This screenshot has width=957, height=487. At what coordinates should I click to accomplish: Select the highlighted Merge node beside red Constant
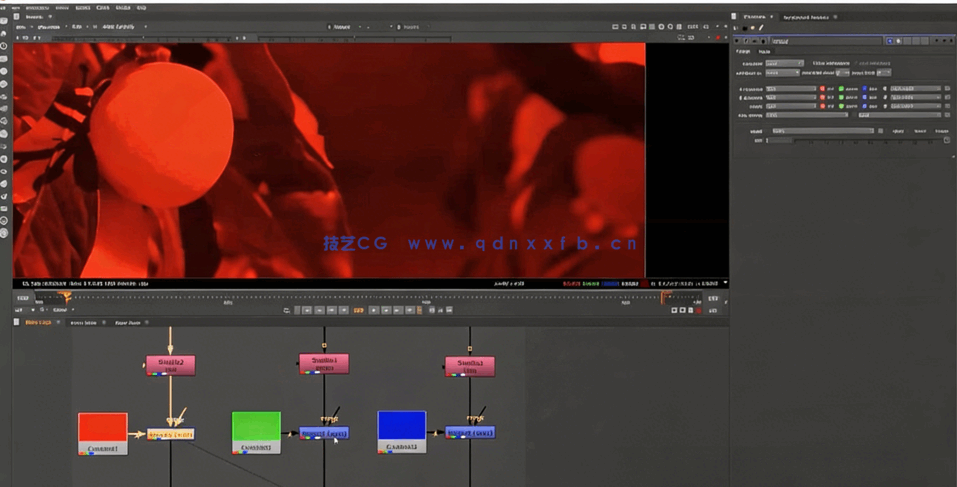170,435
